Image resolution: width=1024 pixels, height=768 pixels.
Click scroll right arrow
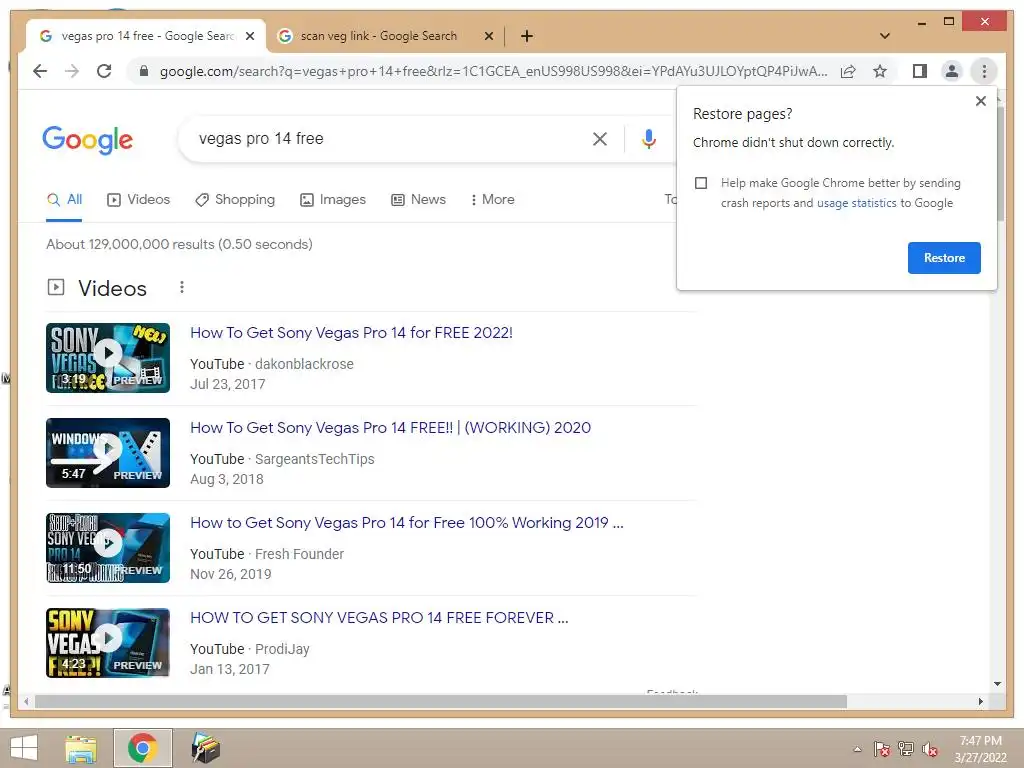(980, 701)
